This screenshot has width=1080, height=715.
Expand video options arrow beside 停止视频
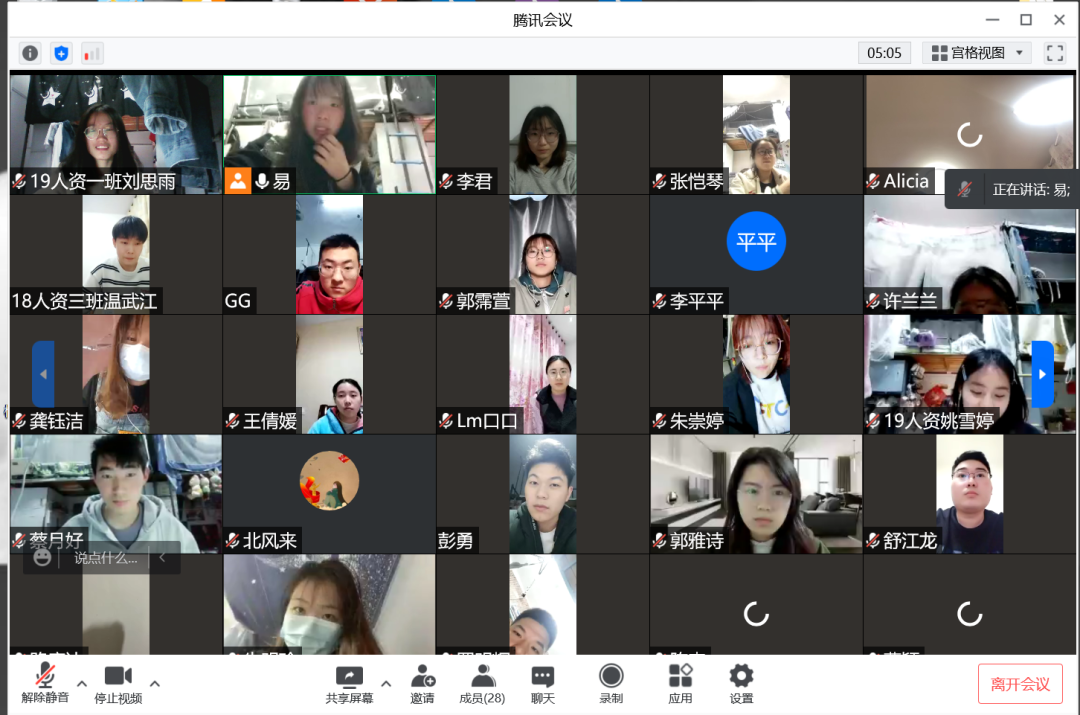point(155,684)
